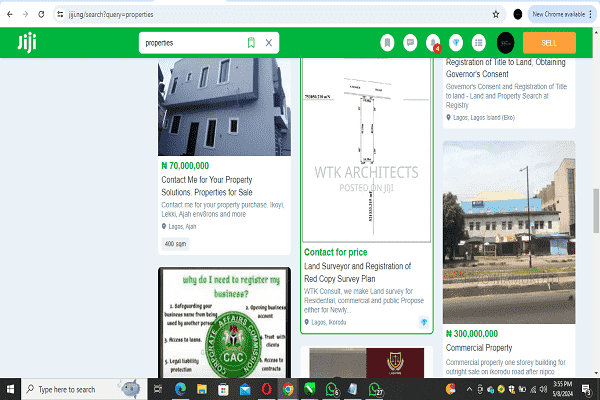This screenshot has height=400, width=600.
Task: Click Lagos, Ikorodu location text
Action: tap(328, 322)
